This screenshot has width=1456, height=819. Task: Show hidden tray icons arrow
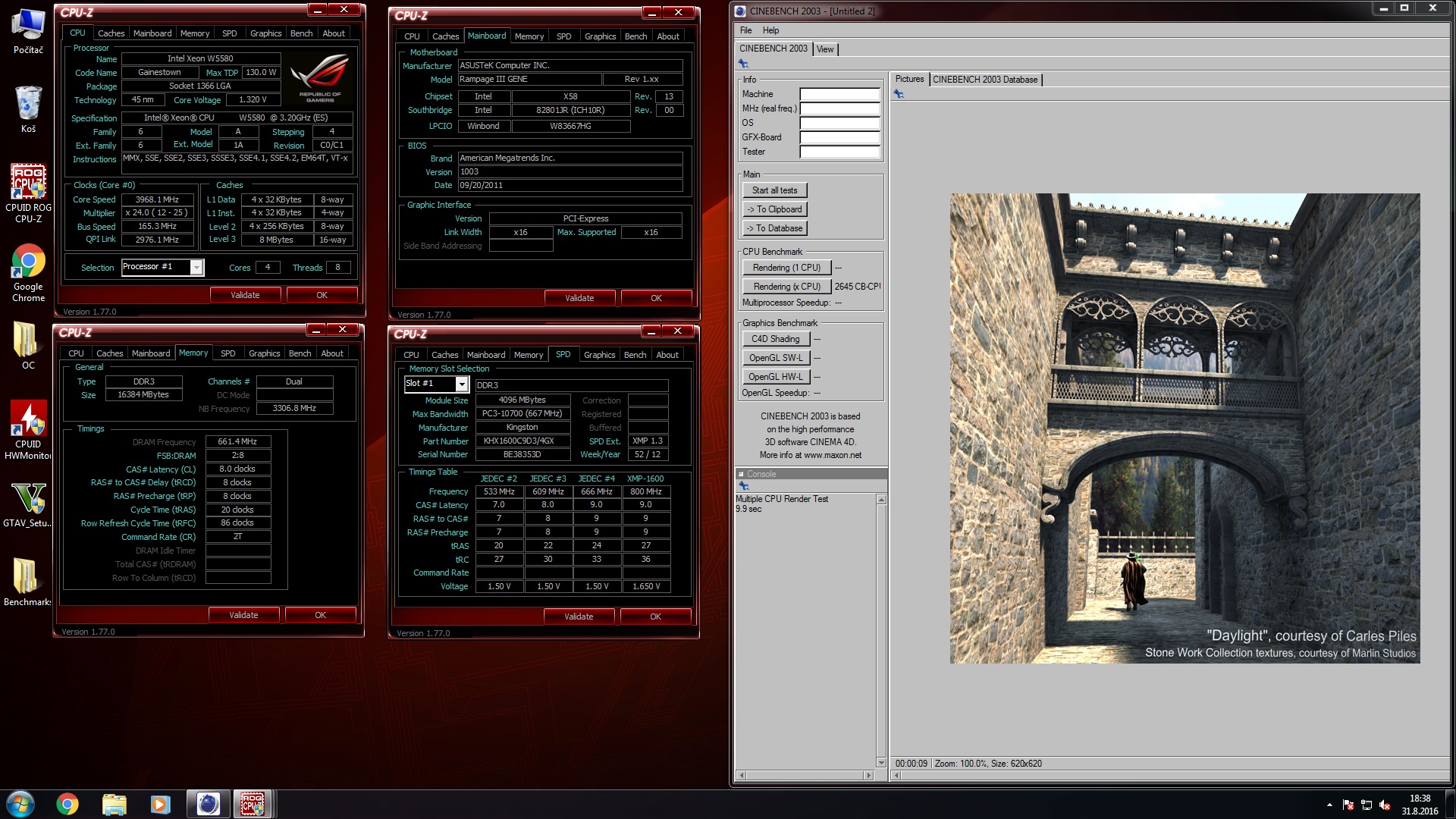(1329, 805)
